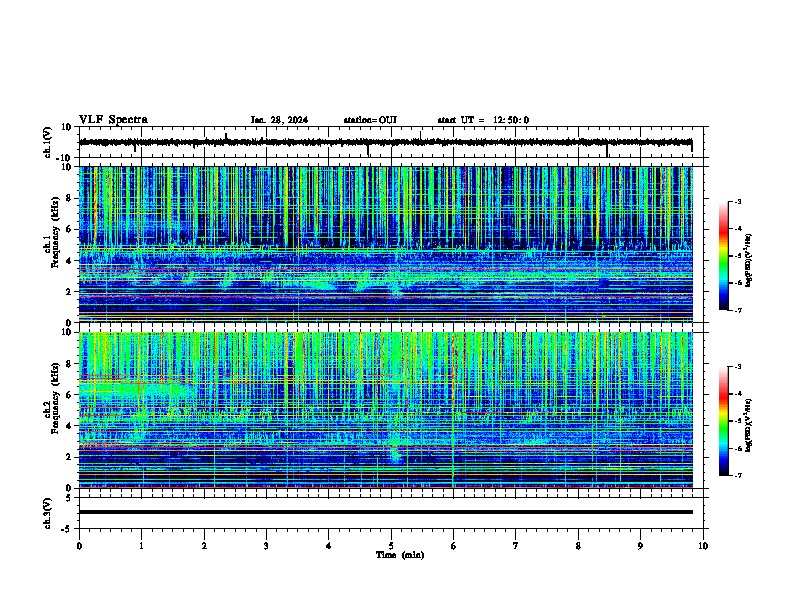
Task: Click time-axis tick label "5"
Action: [x=391, y=546]
